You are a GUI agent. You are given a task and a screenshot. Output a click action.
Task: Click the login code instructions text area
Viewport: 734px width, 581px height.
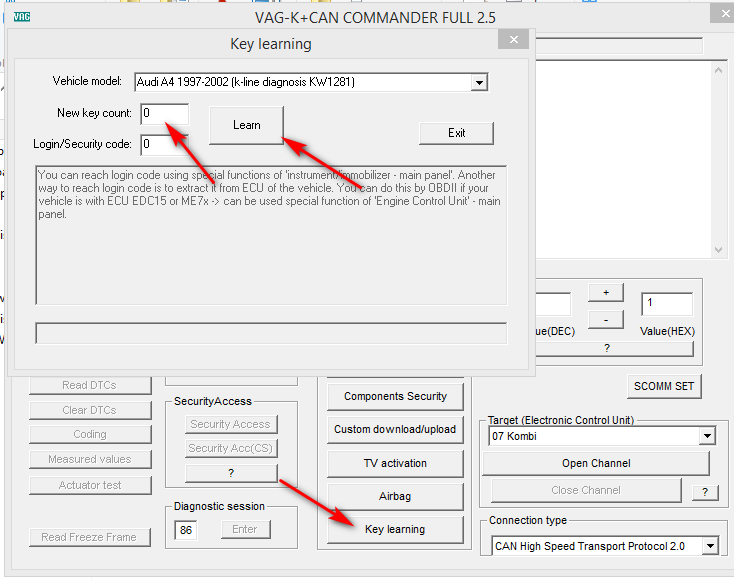(272, 235)
